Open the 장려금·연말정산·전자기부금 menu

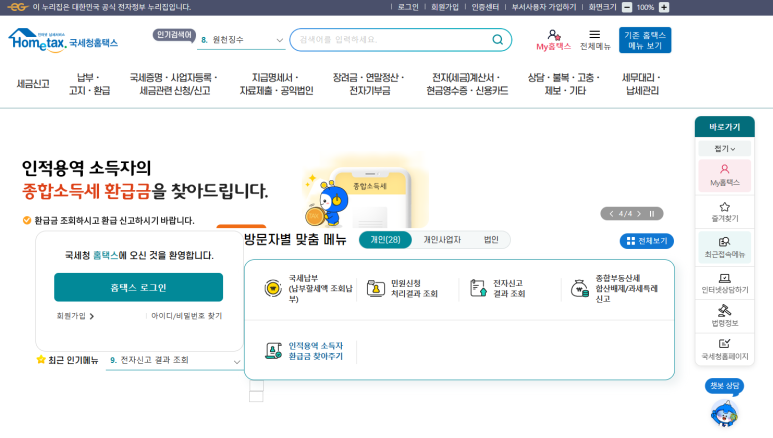pyautogui.click(x=369, y=84)
